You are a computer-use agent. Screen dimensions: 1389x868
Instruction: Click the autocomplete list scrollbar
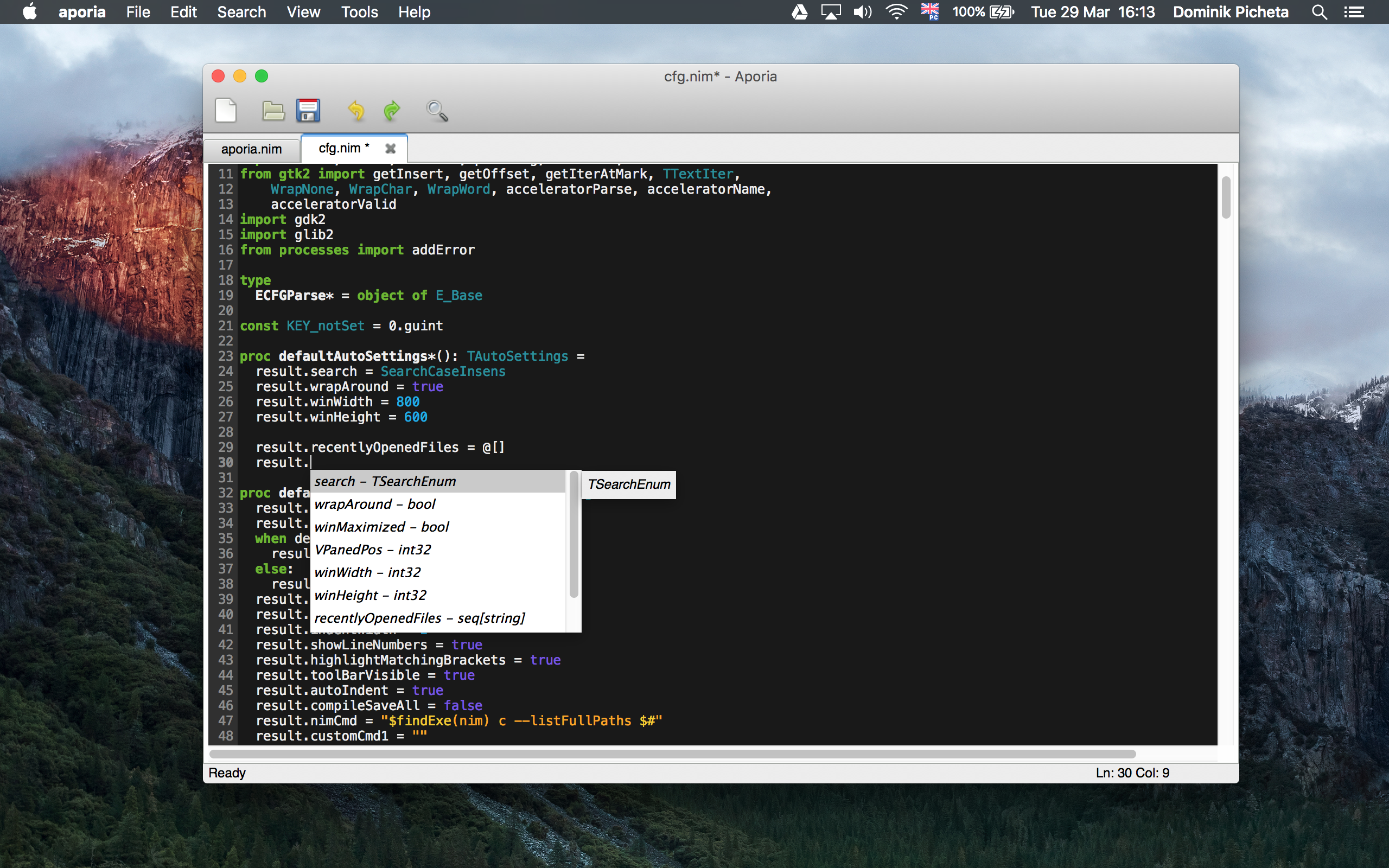click(x=574, y=535)
